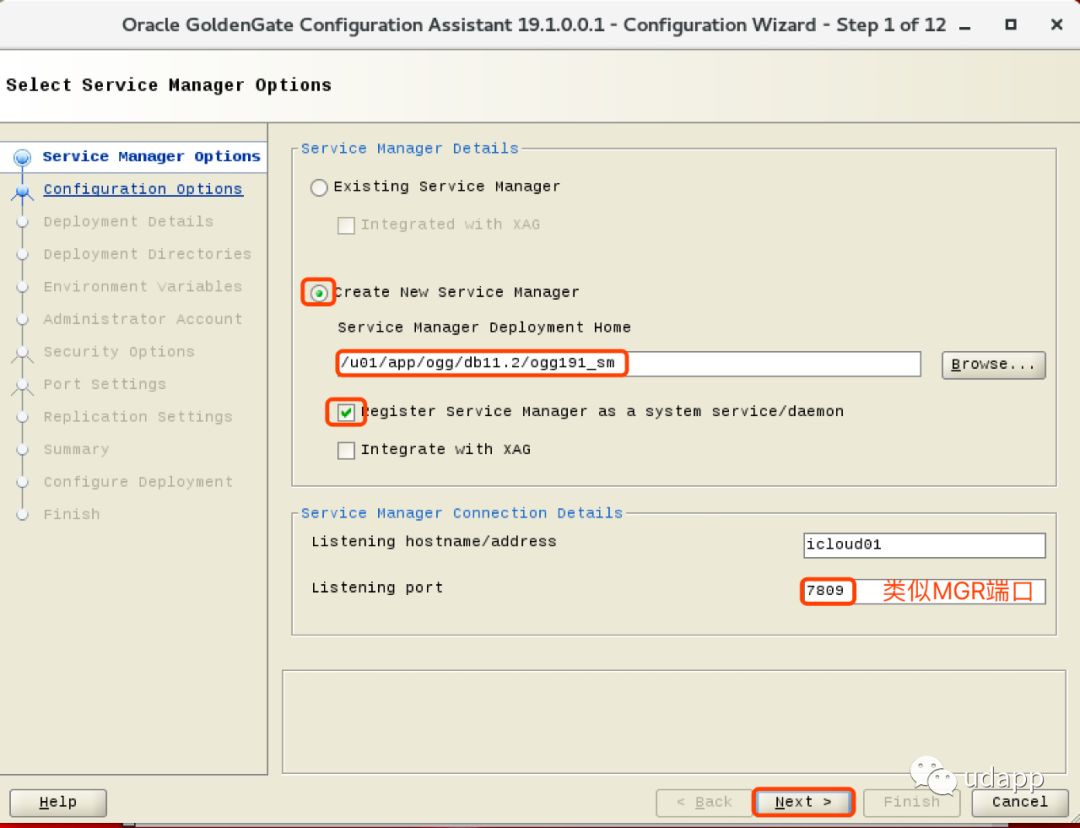Maximize the Configuration Wizard window
Viewport: 1080px width, 828px height.
(1012, 25)
